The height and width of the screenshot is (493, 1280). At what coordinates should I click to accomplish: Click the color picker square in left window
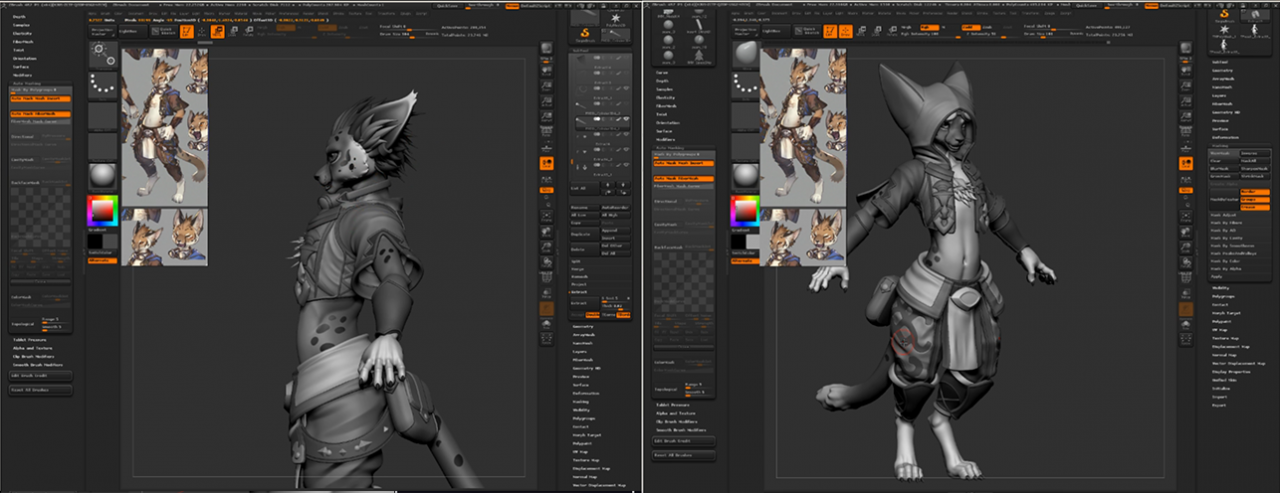pyautogui.click(x=103, y=211)
